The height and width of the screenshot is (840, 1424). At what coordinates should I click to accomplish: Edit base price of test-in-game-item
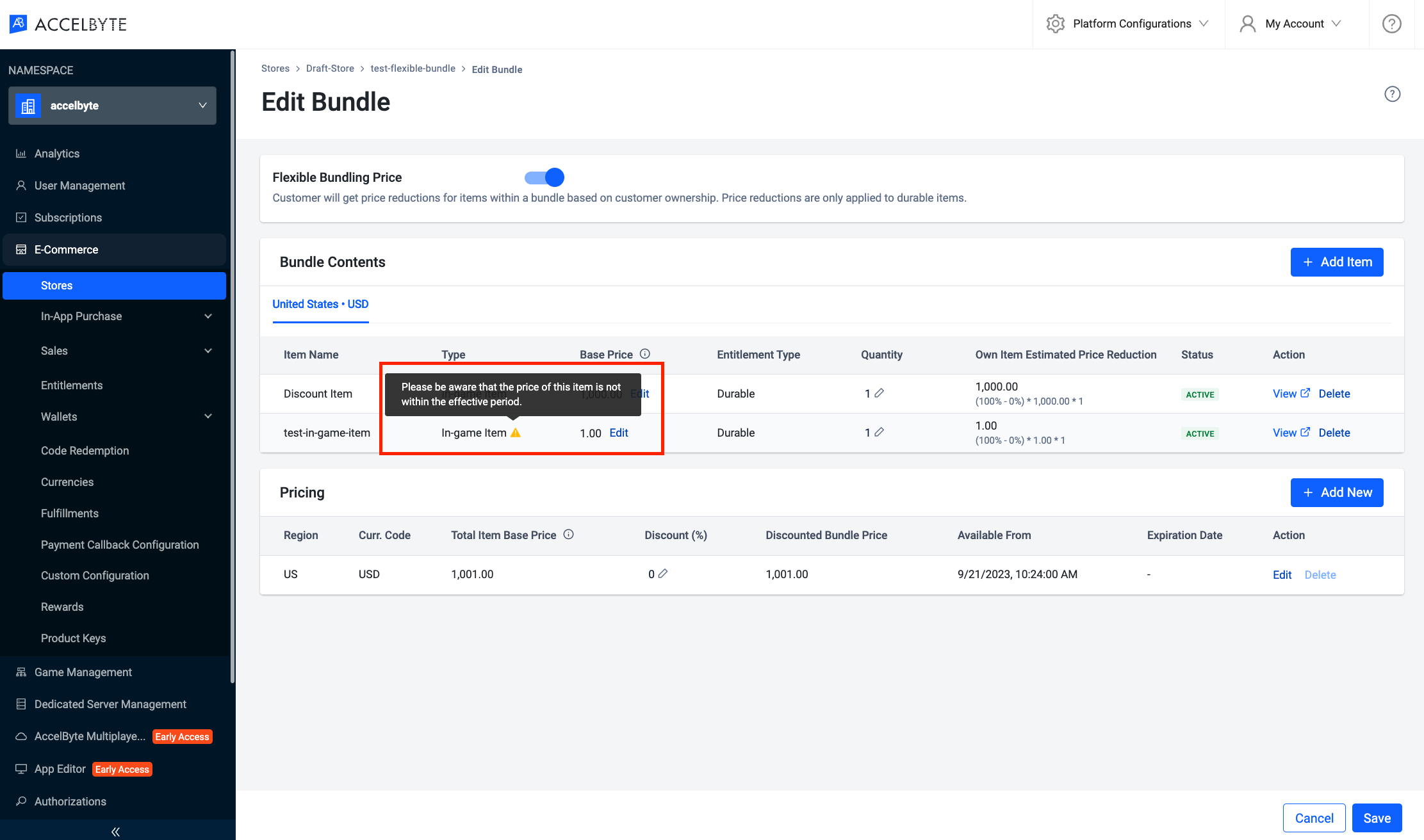tap(619, 433)
